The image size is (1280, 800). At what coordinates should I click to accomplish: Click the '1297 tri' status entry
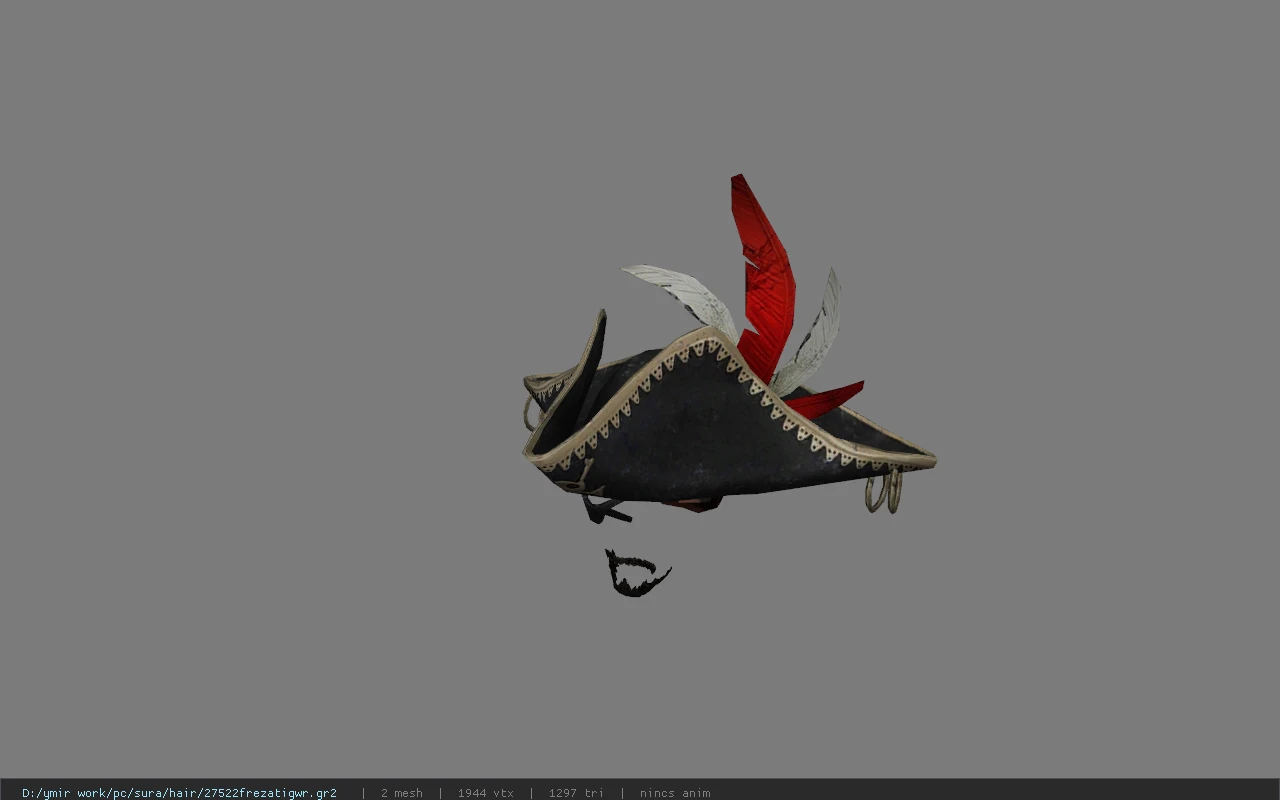tap(576, 793)
